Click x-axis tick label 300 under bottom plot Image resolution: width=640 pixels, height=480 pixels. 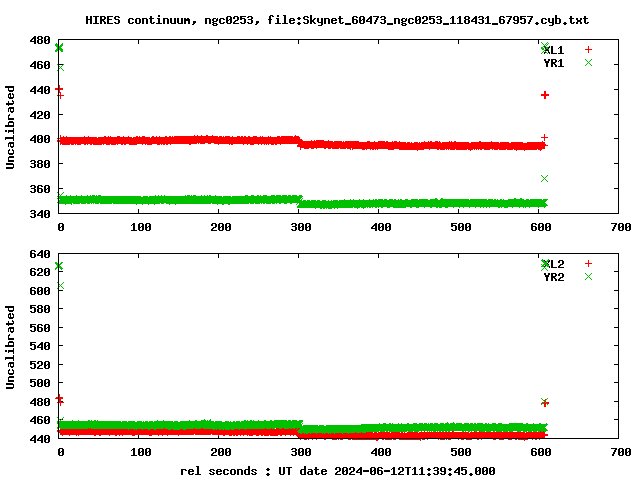coord(301,452)
